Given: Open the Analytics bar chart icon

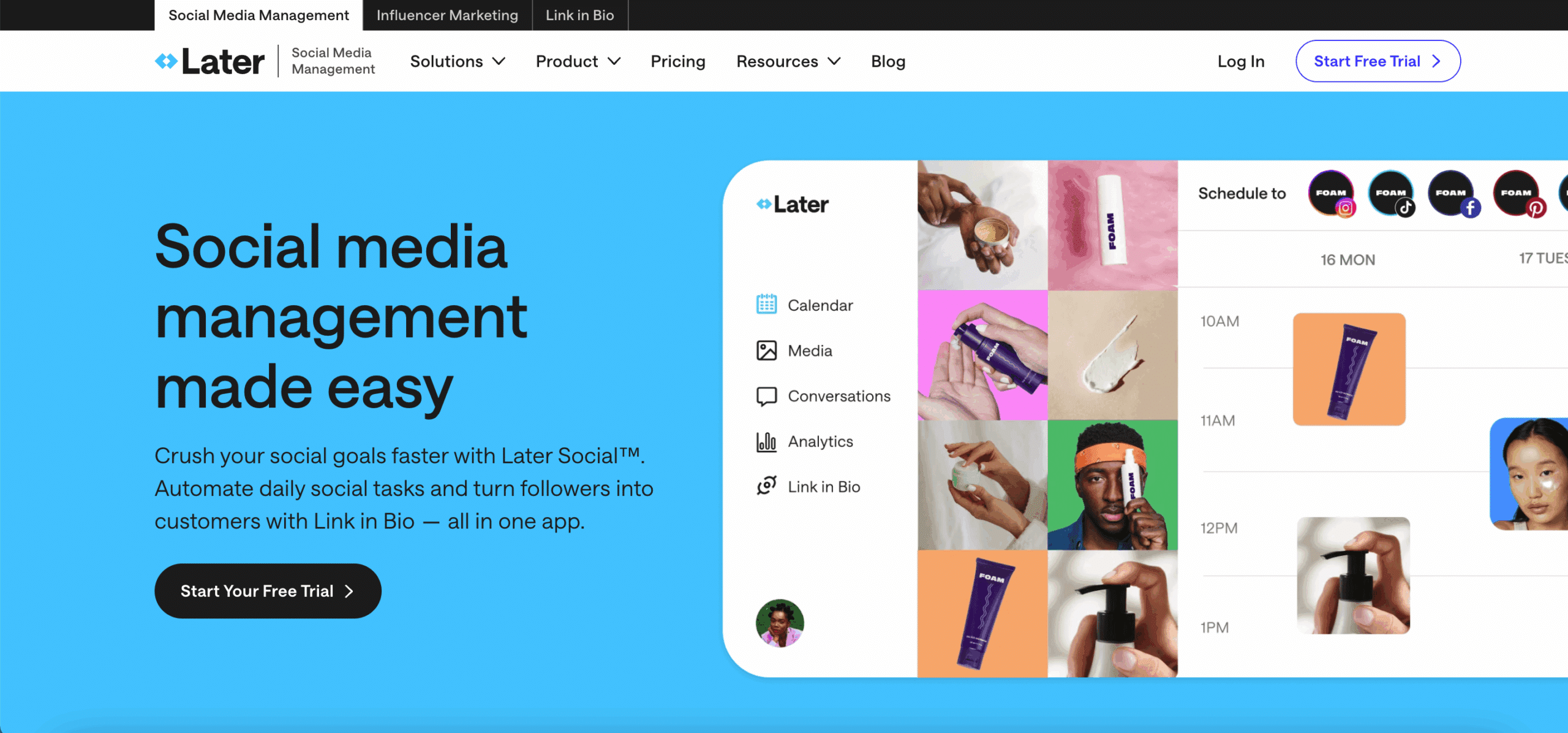Looking at the screenshot, I should point(766,441).
